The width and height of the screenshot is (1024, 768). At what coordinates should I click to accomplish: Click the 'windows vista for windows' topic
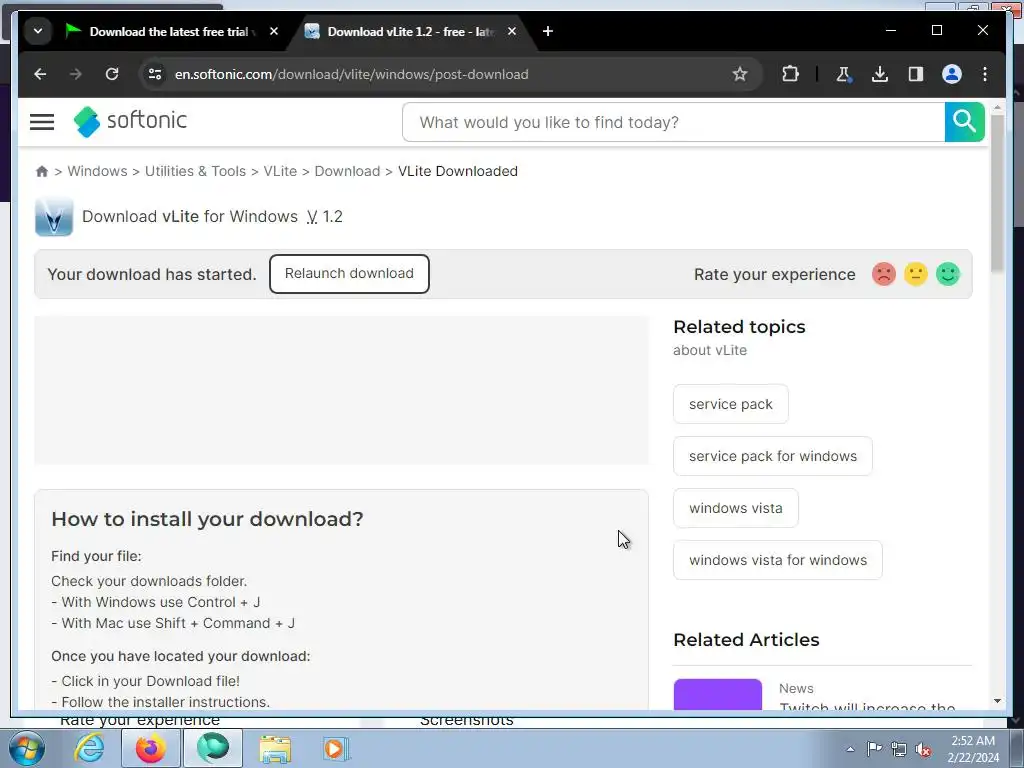coord(778,560)
